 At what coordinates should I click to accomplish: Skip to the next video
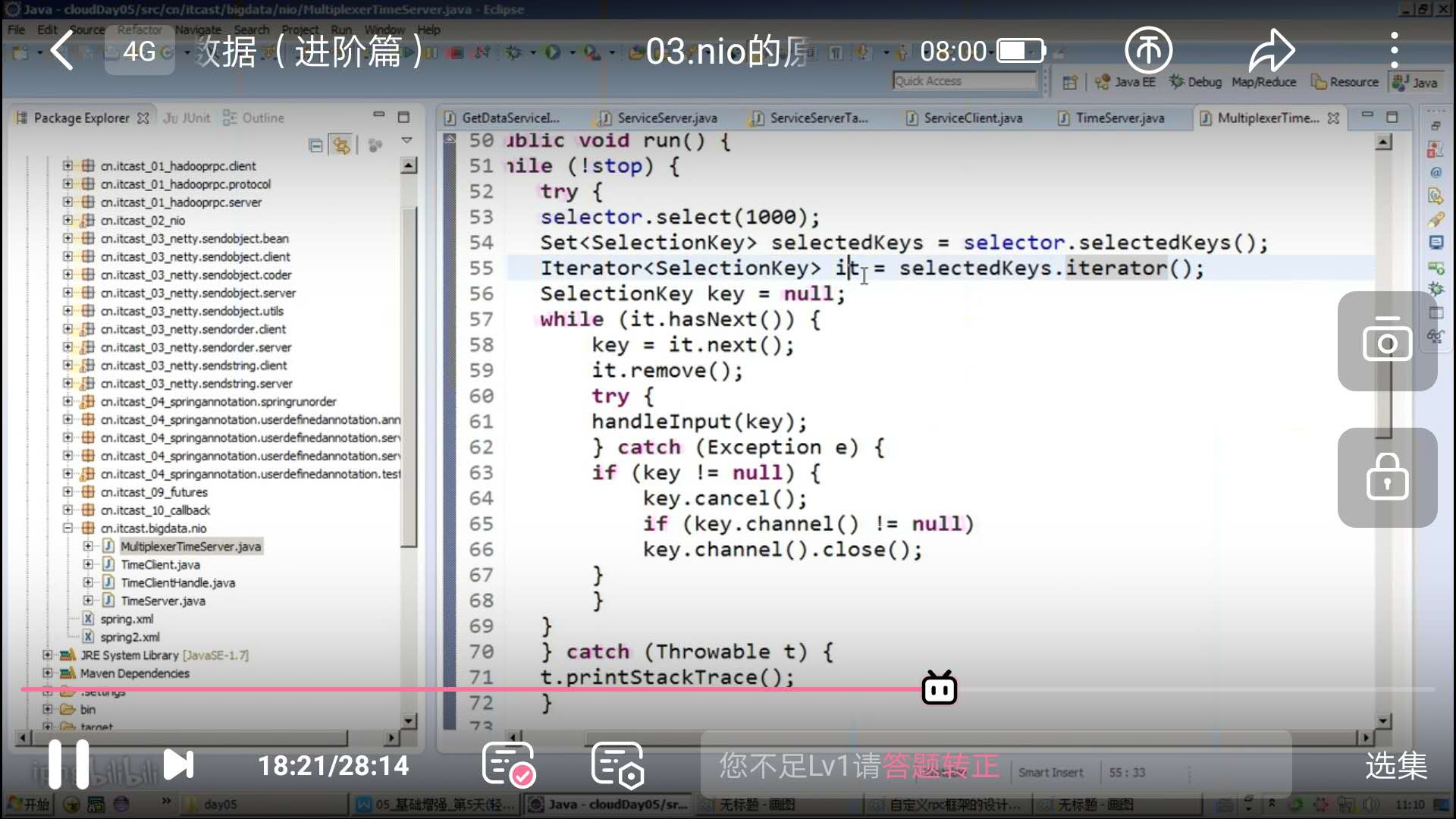179,764
